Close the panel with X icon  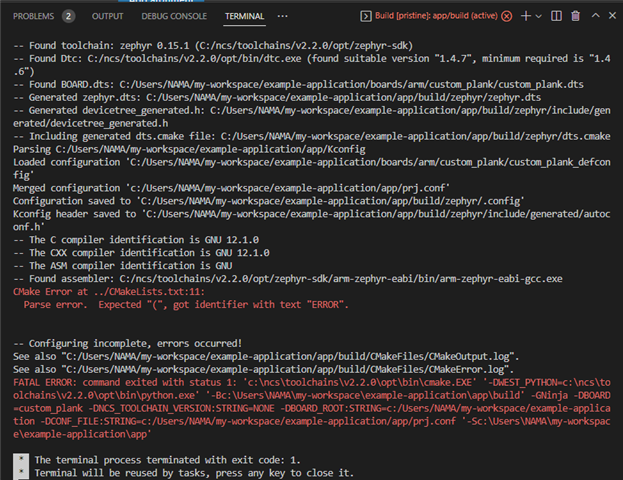click(x=612, y=15)
